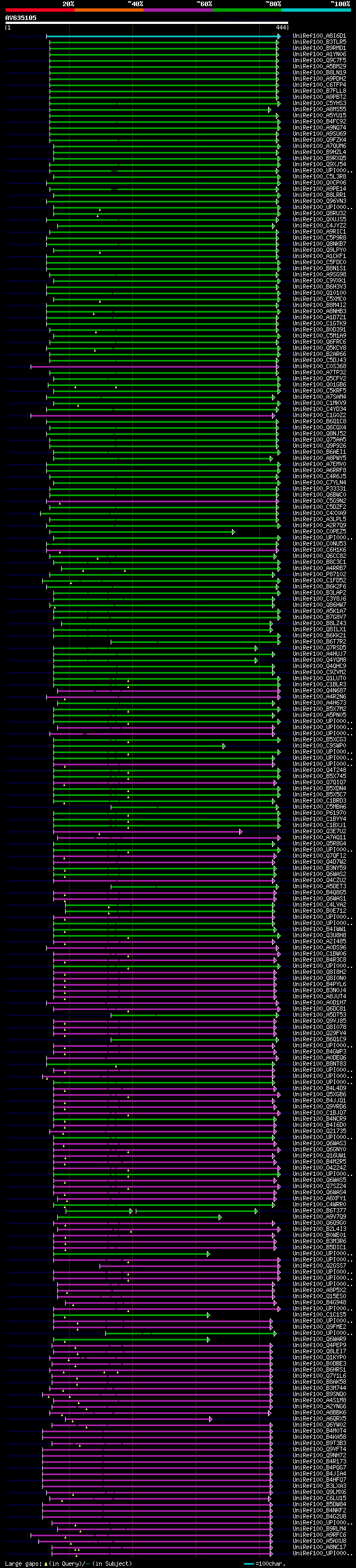Open UniRef100_Q9LPY0 entry
Viewport: 356px width, 1568px height.
click(x=319, y=250)
